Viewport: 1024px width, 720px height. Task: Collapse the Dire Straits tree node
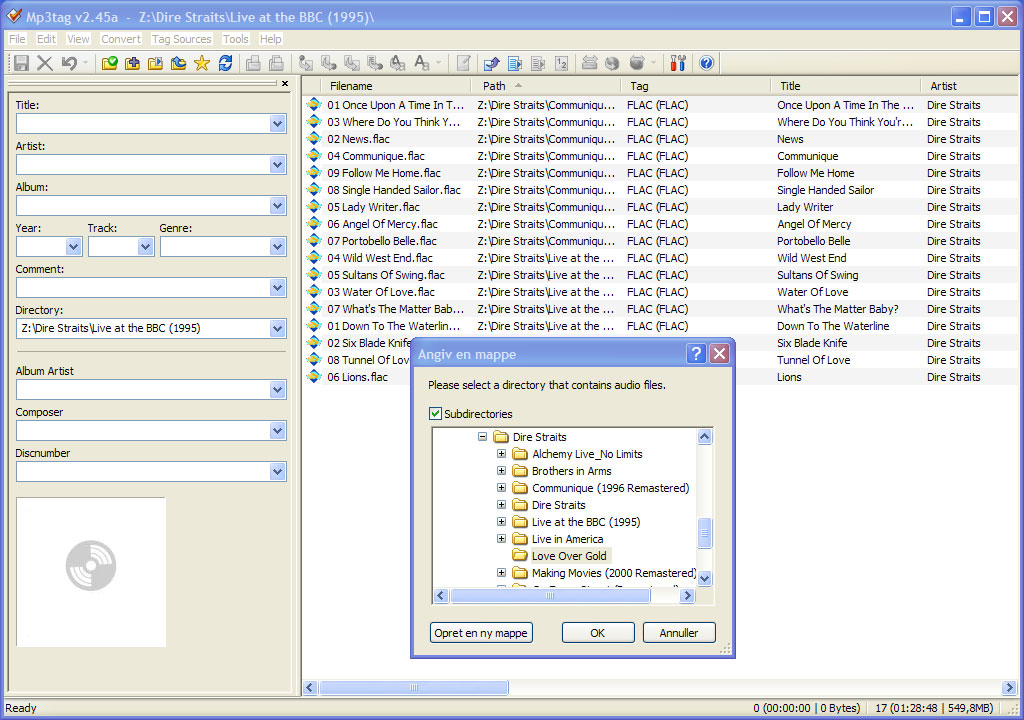point(482,436)
